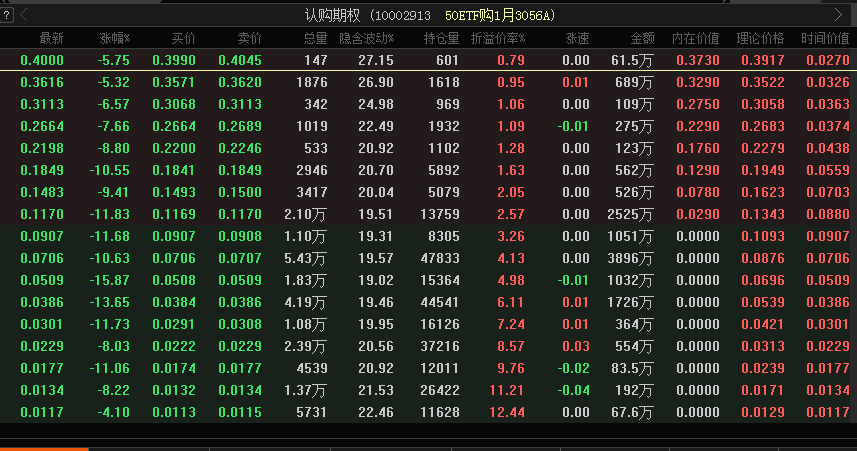This screenshot has height=451, width=857.
Task: Click open interest 44541
Action: pyautogui.click(x=440, y=302)
